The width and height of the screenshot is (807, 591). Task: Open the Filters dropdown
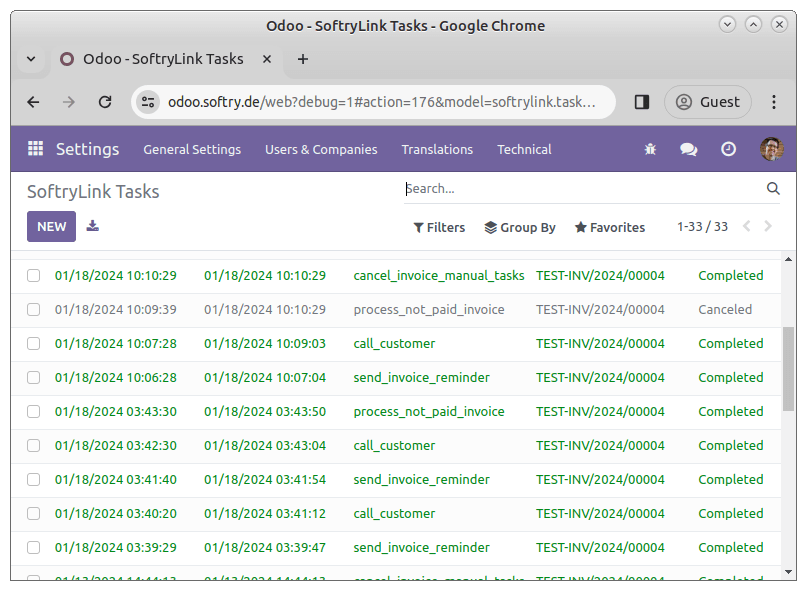(x=439, y=227)
